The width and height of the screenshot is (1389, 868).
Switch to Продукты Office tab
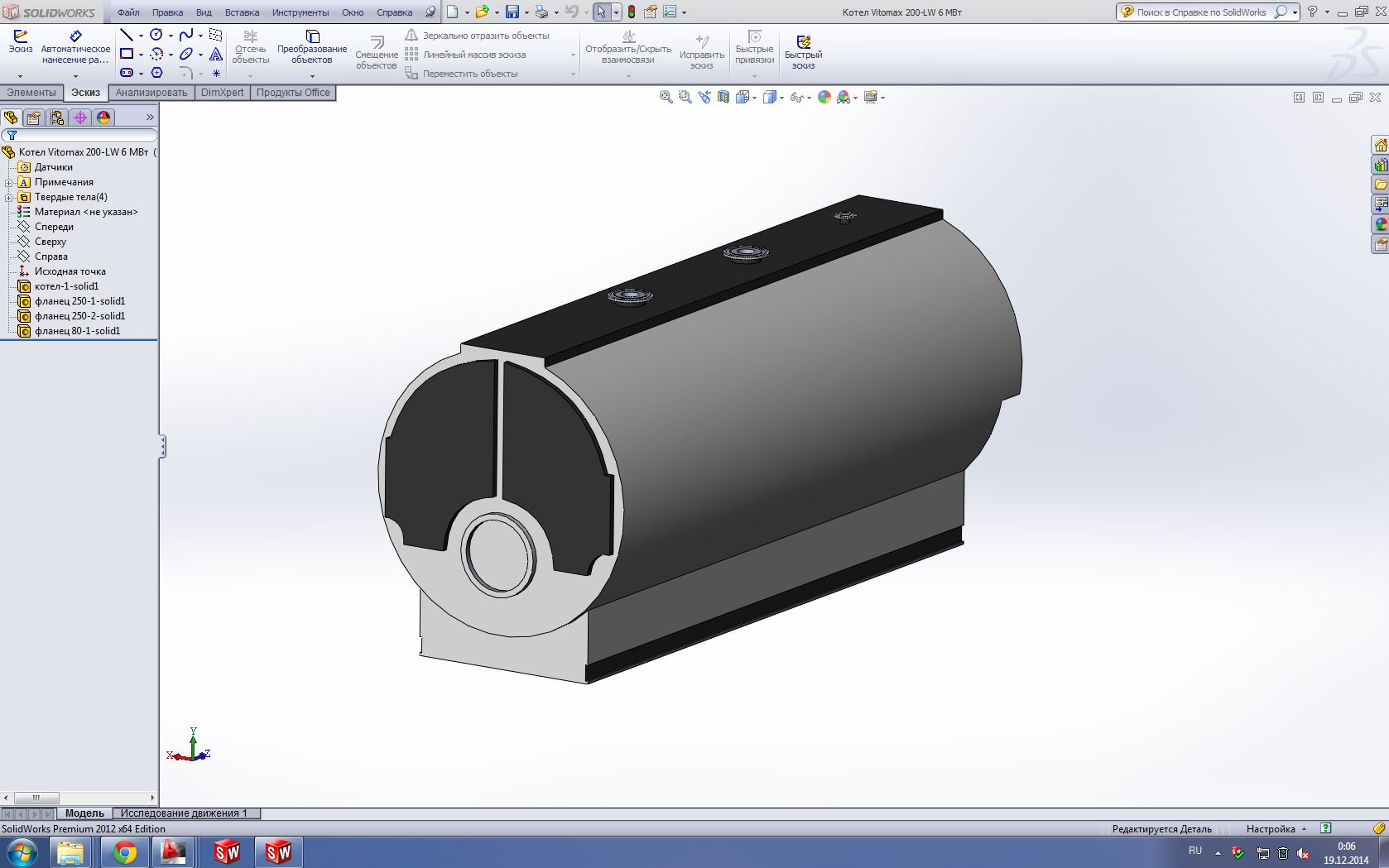tap(293, 93)
